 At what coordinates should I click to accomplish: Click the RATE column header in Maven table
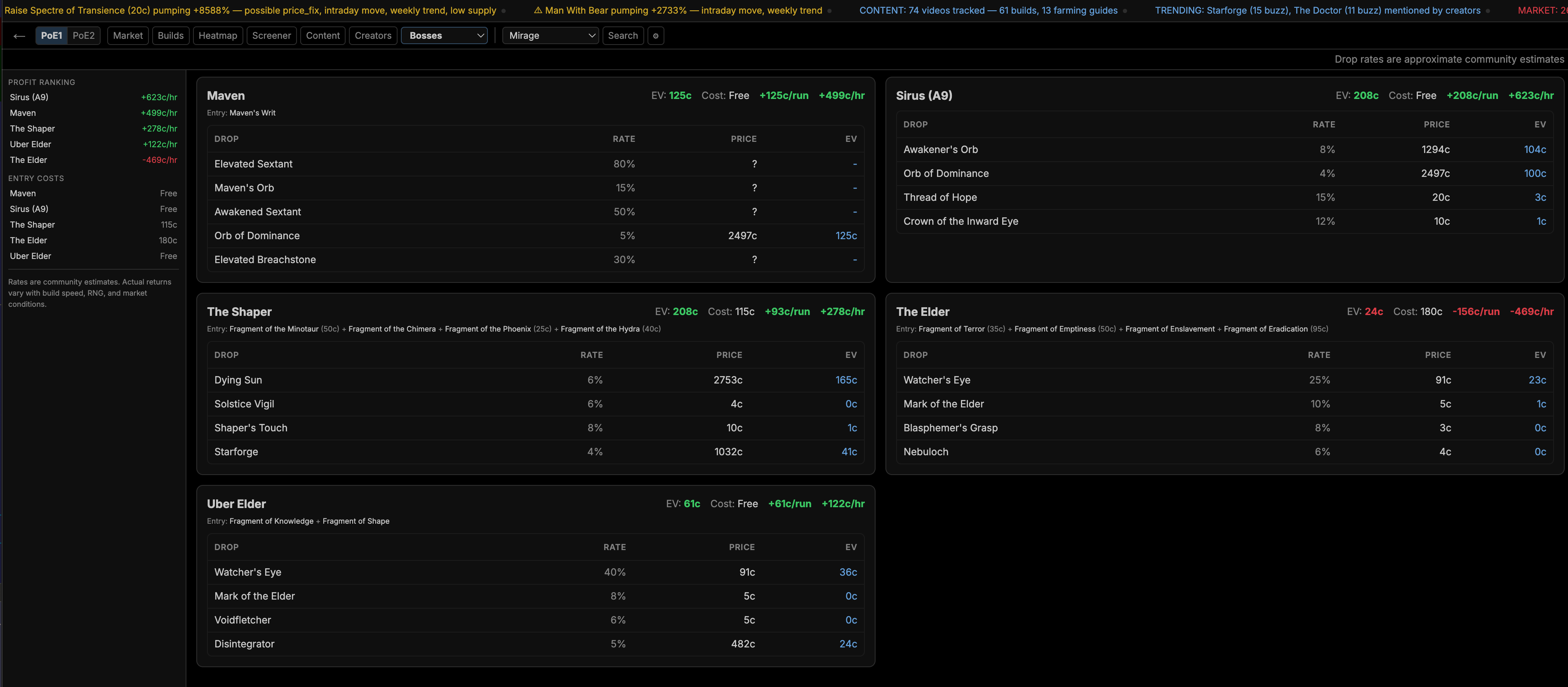pyautogui.click(x=623, y=139)
